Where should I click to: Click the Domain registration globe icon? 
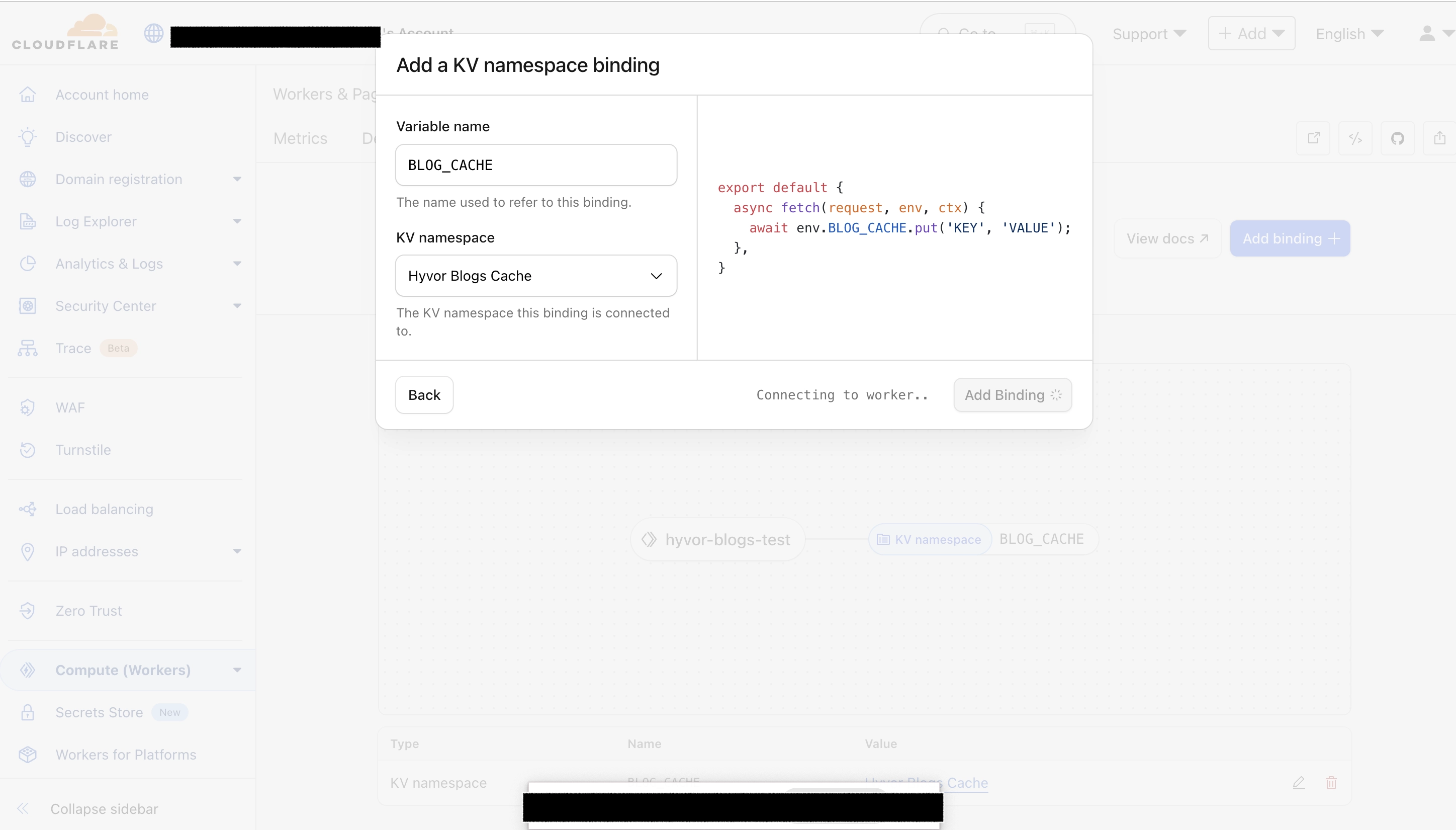(x=27, y=179)
